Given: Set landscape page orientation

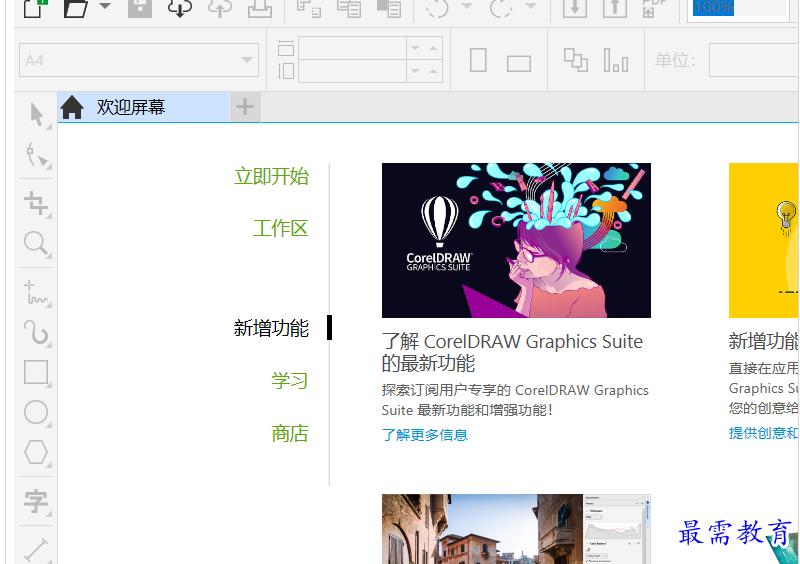Looking at the screenshot, I should tap(519, 63).
